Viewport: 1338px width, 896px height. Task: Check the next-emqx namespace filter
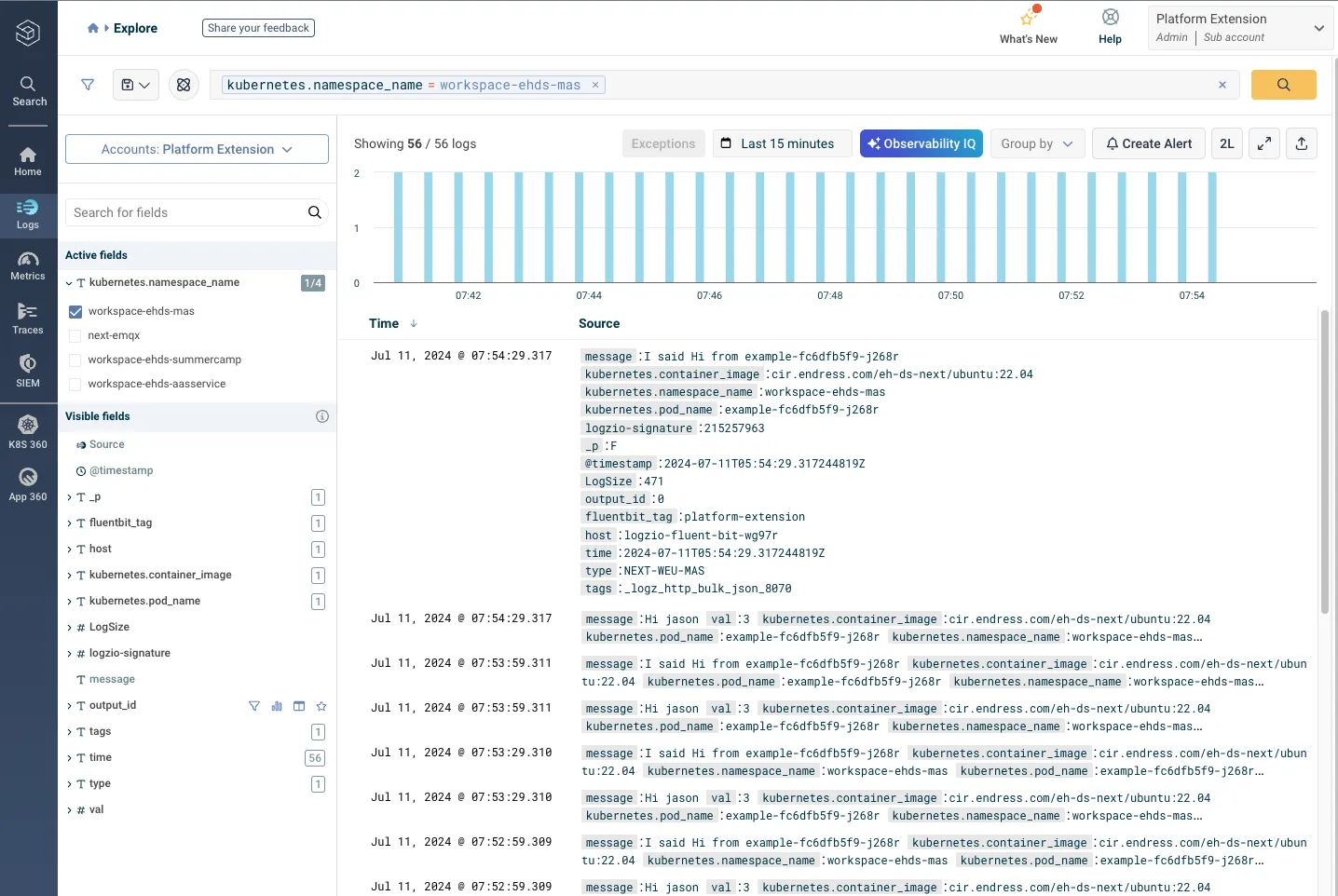(x=75, y=336)
